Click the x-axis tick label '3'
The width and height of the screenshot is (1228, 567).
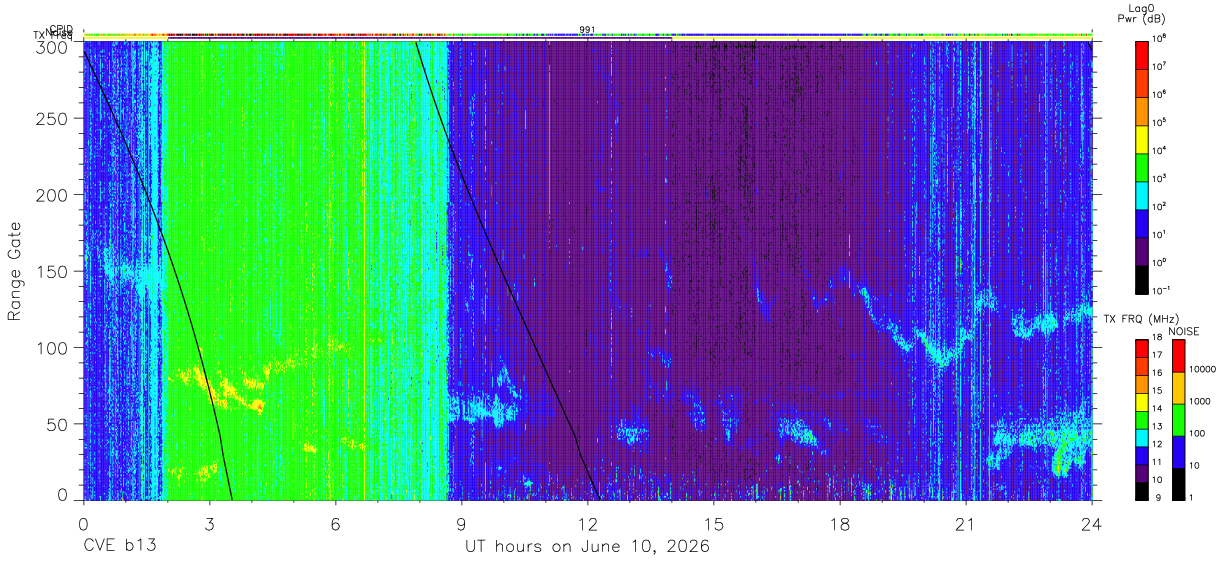[x=209, y=523]
